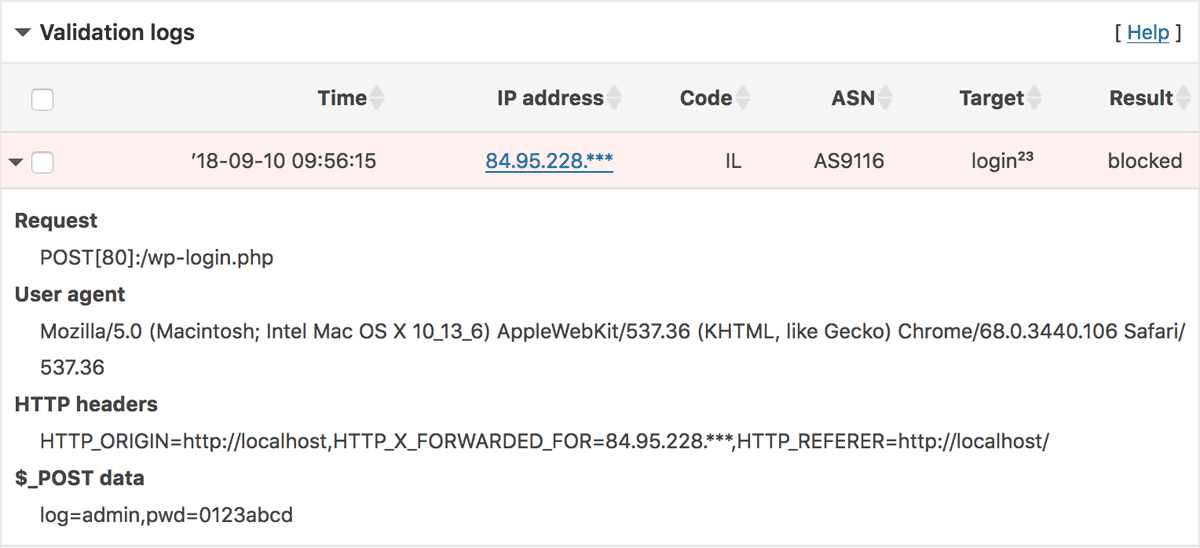Check the select-all checkbox in table header

[43, 99]
